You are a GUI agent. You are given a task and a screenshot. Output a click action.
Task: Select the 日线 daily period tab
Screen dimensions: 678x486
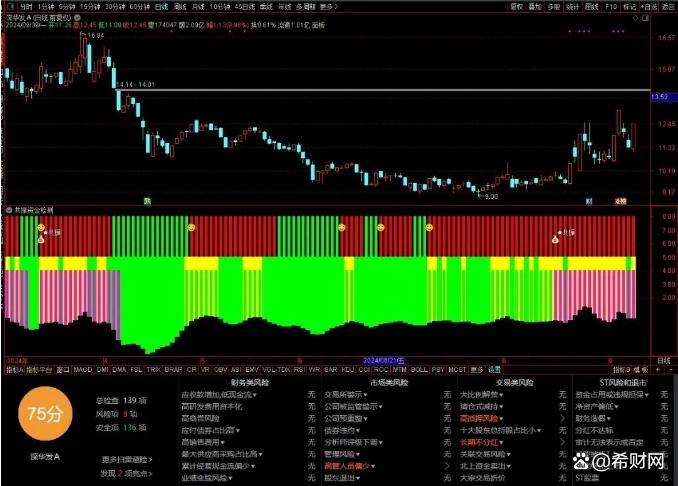(x=161, y=7)
